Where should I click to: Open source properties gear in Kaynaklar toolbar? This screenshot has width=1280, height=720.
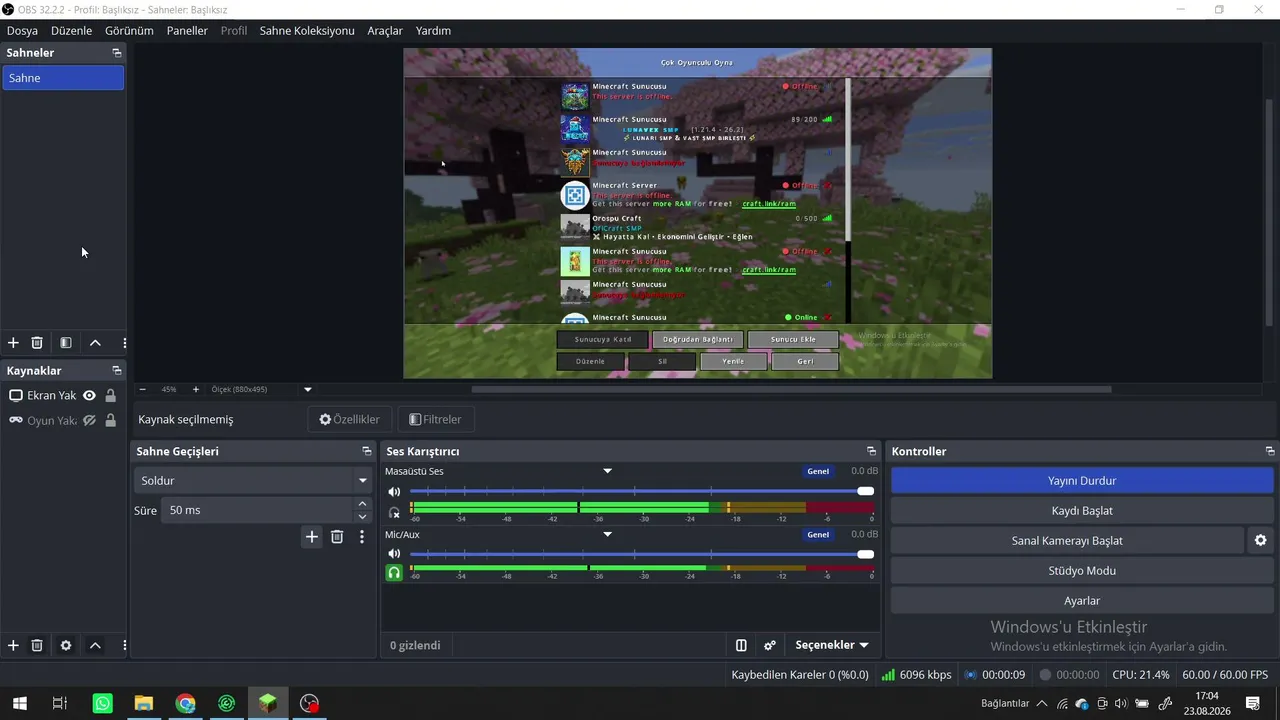pos(66,645)
